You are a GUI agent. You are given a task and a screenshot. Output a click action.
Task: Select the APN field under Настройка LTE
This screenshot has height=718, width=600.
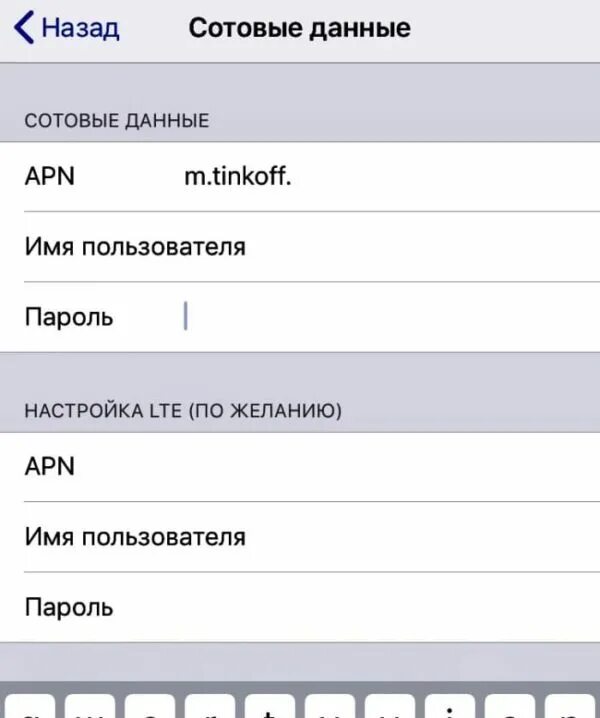click(300, 467)
